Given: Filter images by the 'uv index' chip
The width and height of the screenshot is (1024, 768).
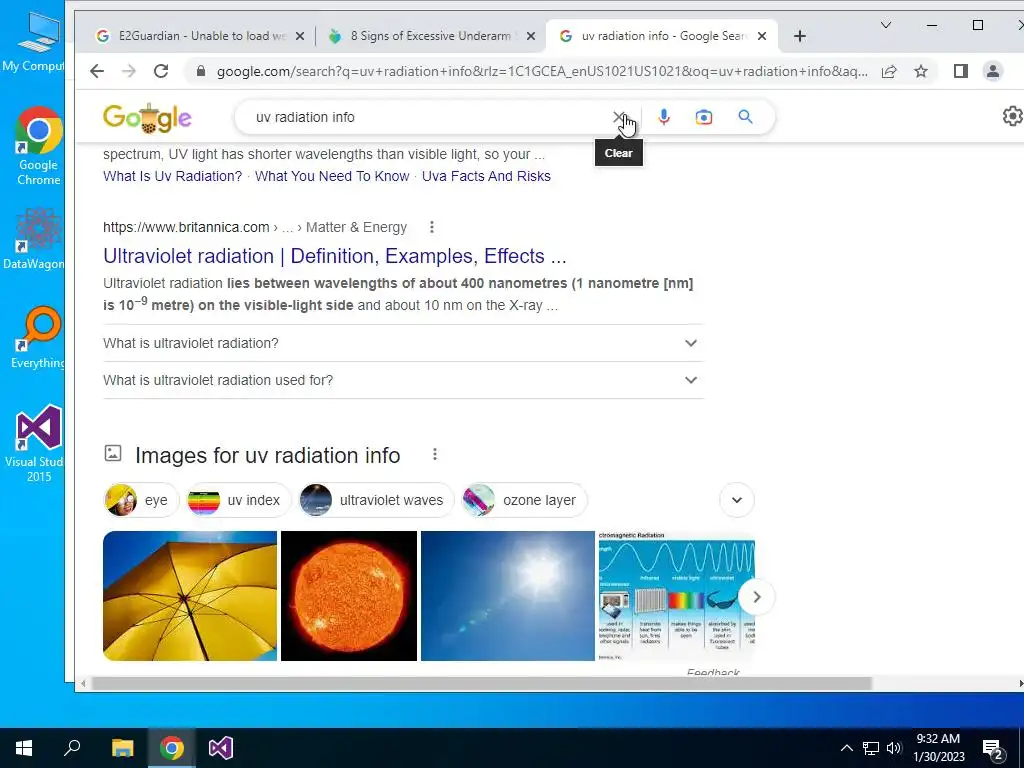Looking at the screenshot, I should pos(238,500).
